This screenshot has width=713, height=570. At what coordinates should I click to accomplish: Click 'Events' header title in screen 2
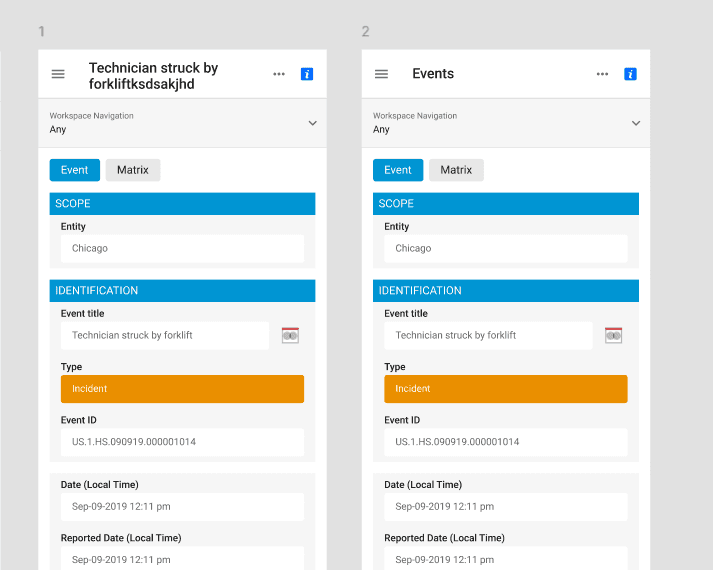[433, 74]
